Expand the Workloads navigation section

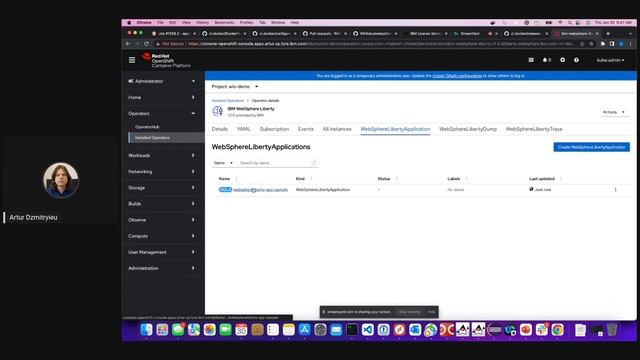coord(162,156)
